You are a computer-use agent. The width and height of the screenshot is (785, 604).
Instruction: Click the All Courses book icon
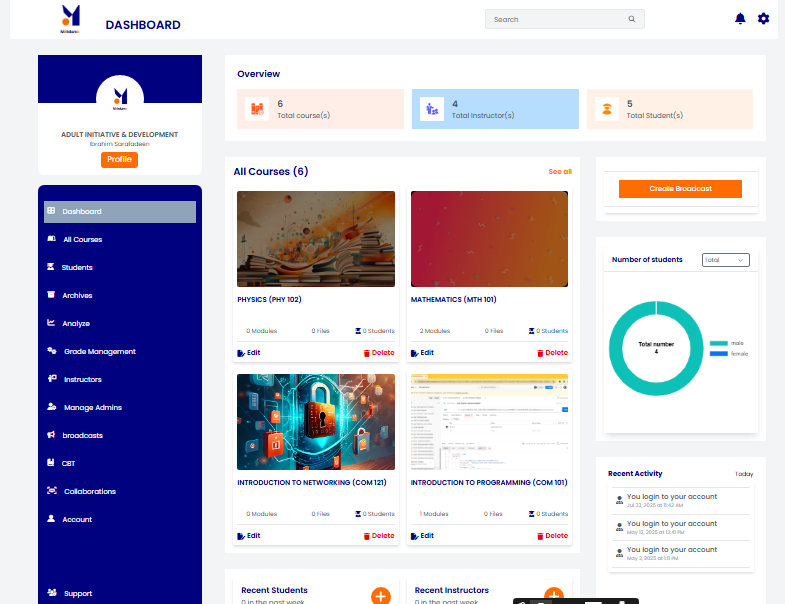(51, 239)
